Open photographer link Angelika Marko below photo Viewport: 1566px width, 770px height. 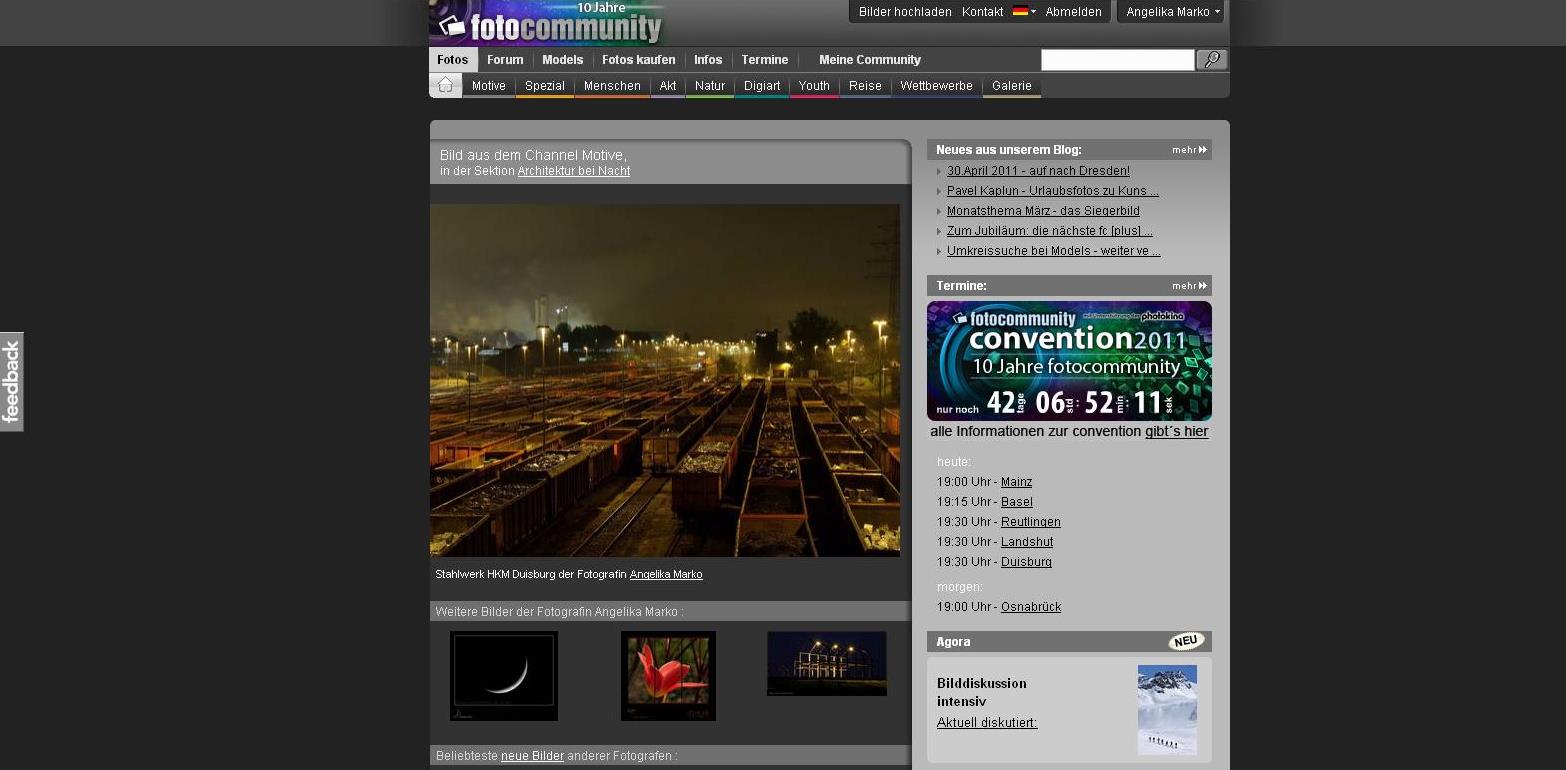pos(666,574)
